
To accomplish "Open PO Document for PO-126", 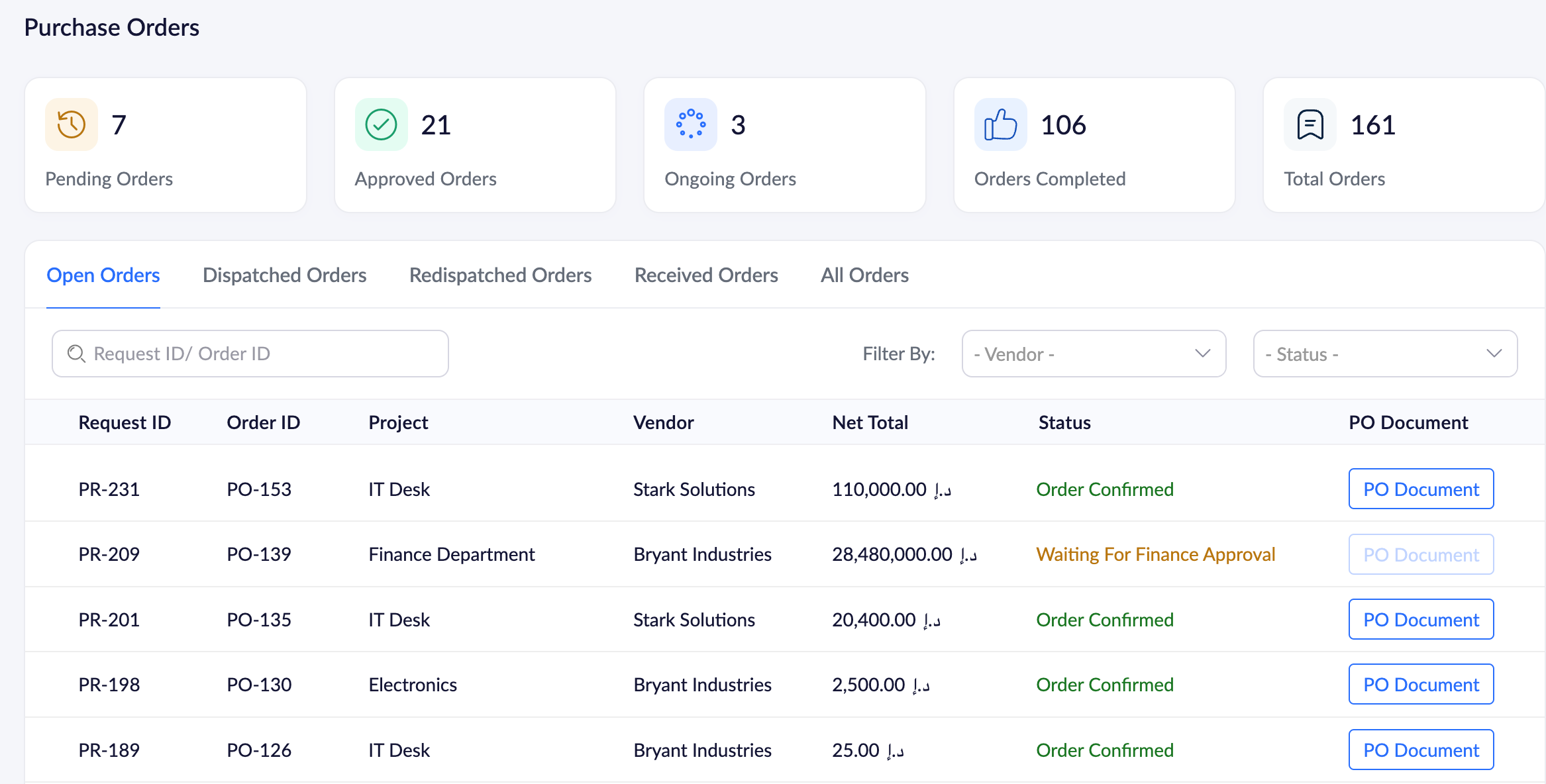I will pyautogui.click(x=1421, y=750).
